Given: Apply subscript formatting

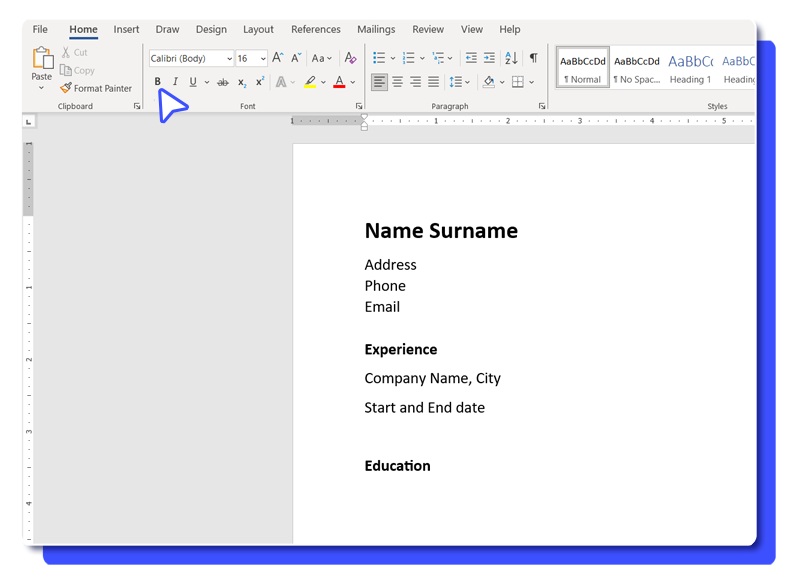Looking at the screenshot, I should click(x=242, y=82).
